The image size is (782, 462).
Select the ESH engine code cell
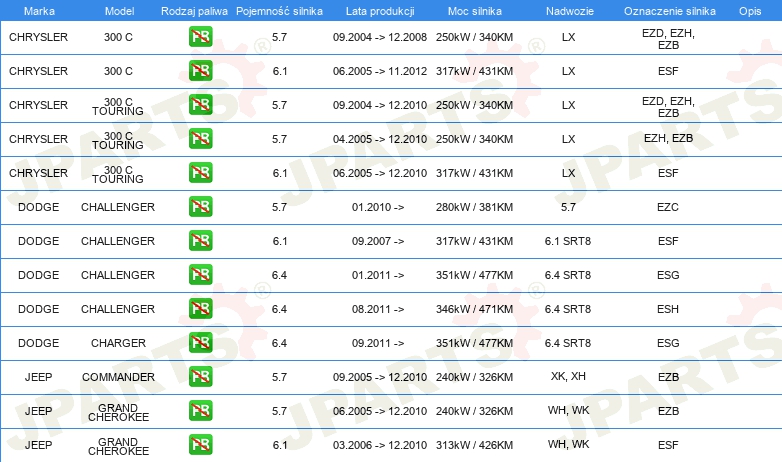(x=668, y=309)
